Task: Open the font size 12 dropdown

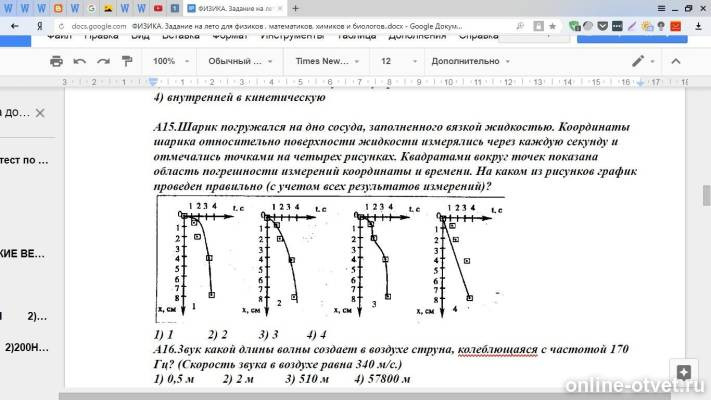Action: tap(398, 61)
